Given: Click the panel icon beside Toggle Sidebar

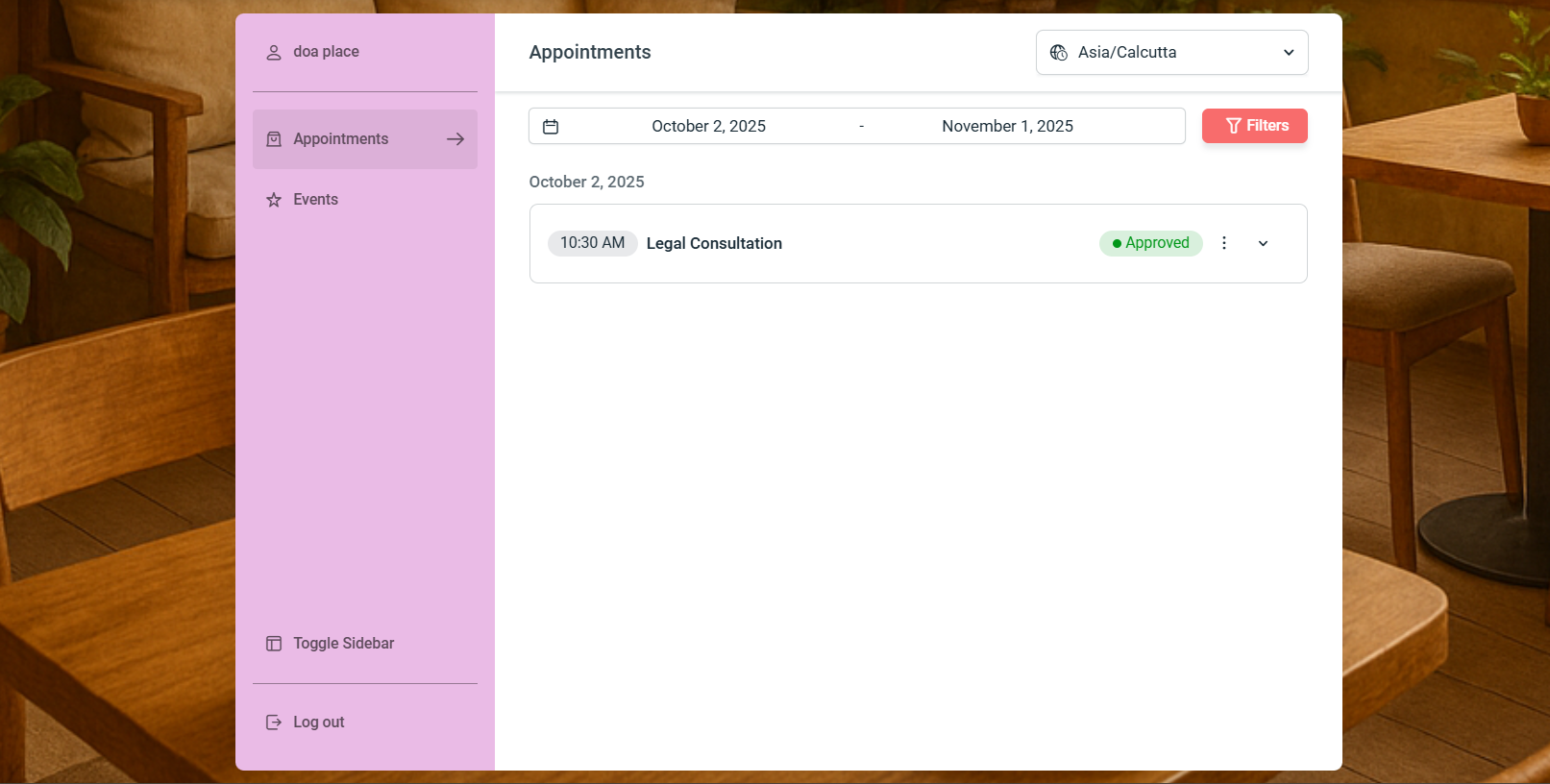Looking at the screenshot, I should [274, 644].
